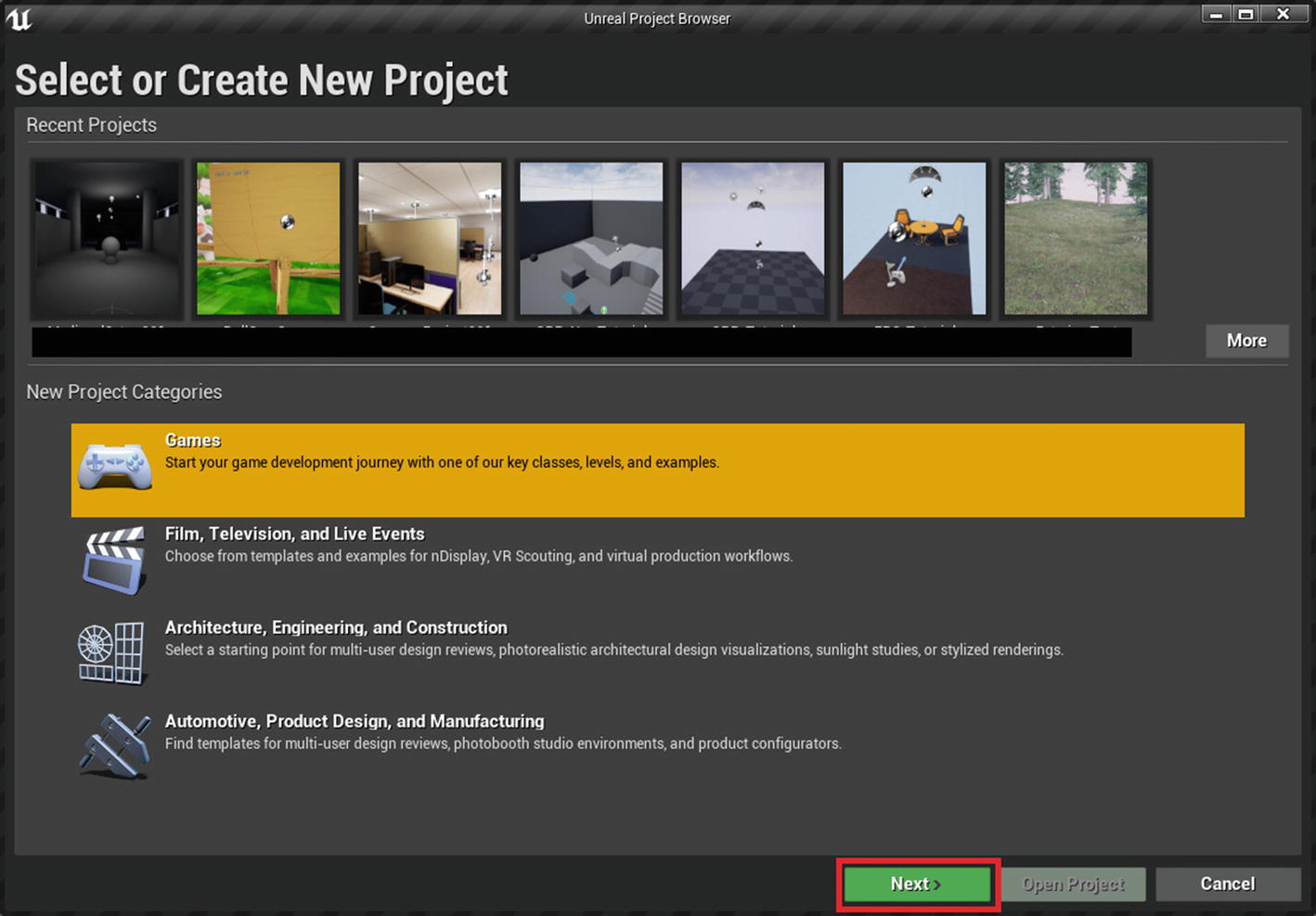Image resolution: width=1316 pixels, height=916 pixels.
Task: Select the automotive tools icon
Action: point(115,746)
